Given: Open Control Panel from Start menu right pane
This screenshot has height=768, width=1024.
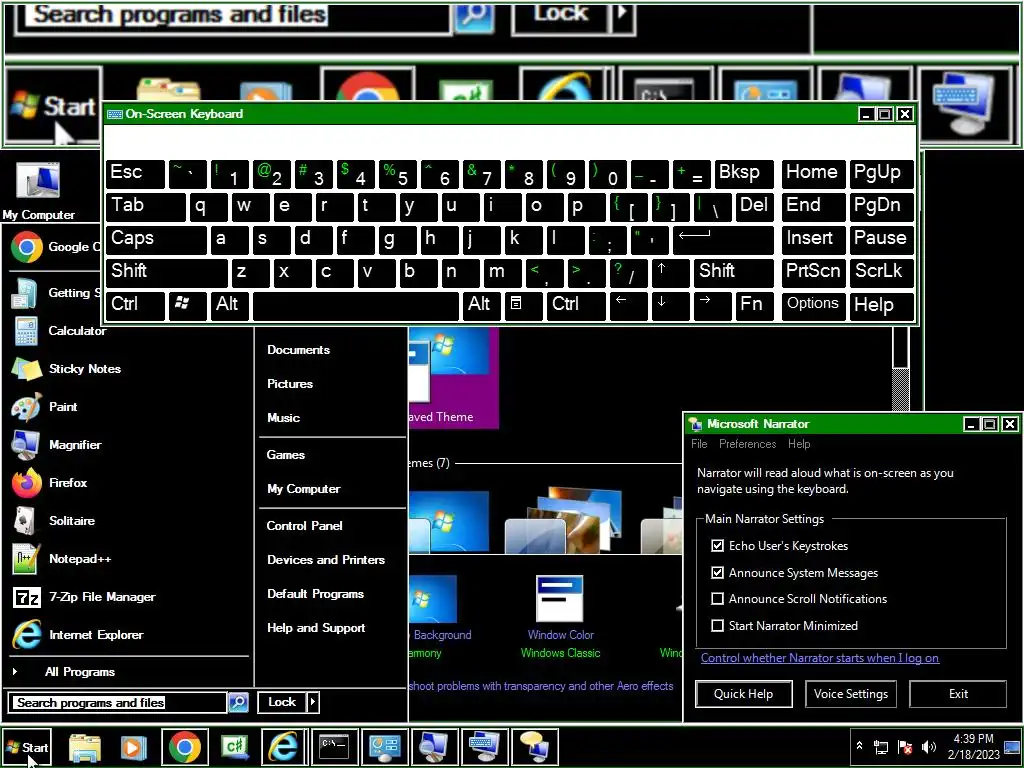Looking at the screenshot, I should coord(304,526).
